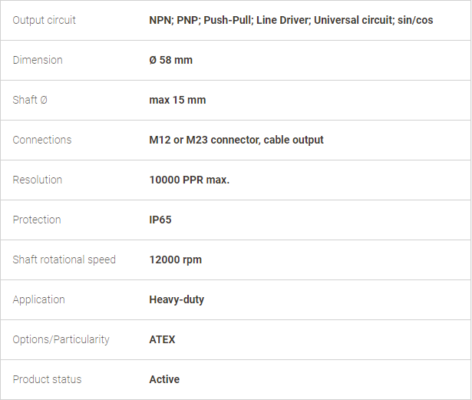Click the Output circuit label

click(x=44, y=20)
